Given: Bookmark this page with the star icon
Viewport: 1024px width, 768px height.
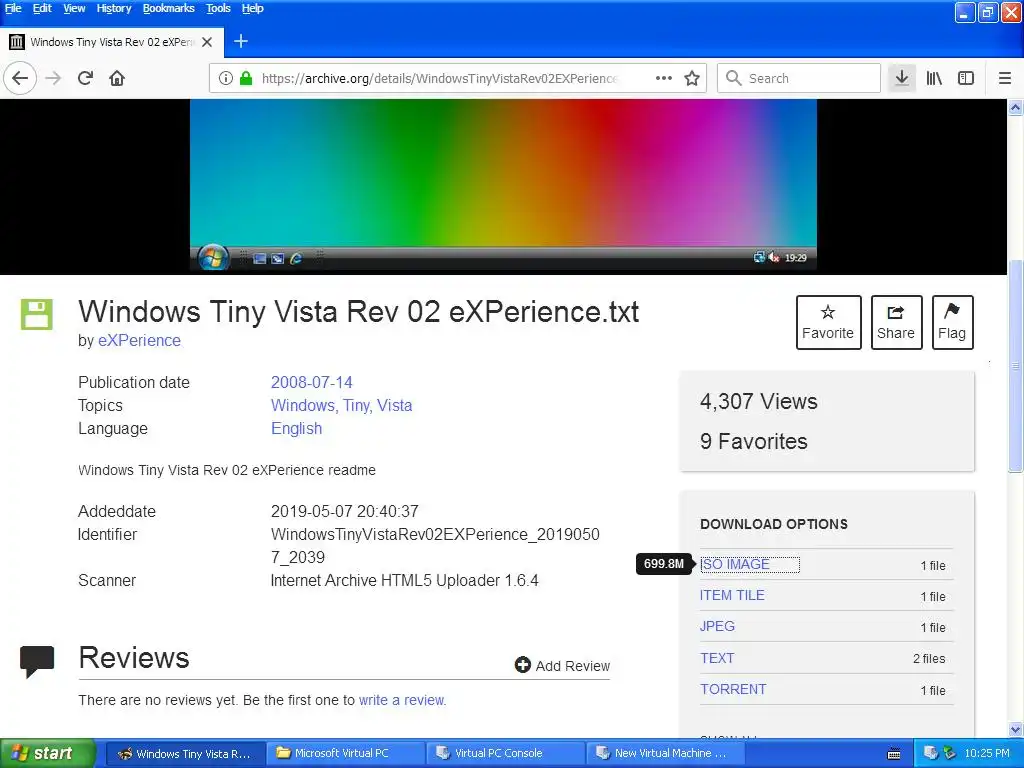Looking at the screenshot, I should (692, 78).
